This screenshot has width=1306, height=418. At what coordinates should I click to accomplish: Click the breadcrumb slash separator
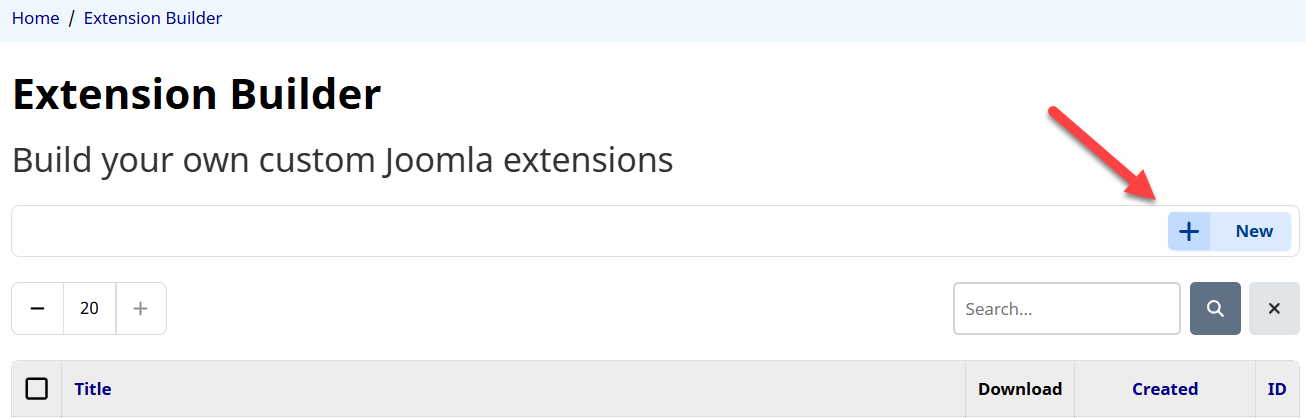click(72, 18)
